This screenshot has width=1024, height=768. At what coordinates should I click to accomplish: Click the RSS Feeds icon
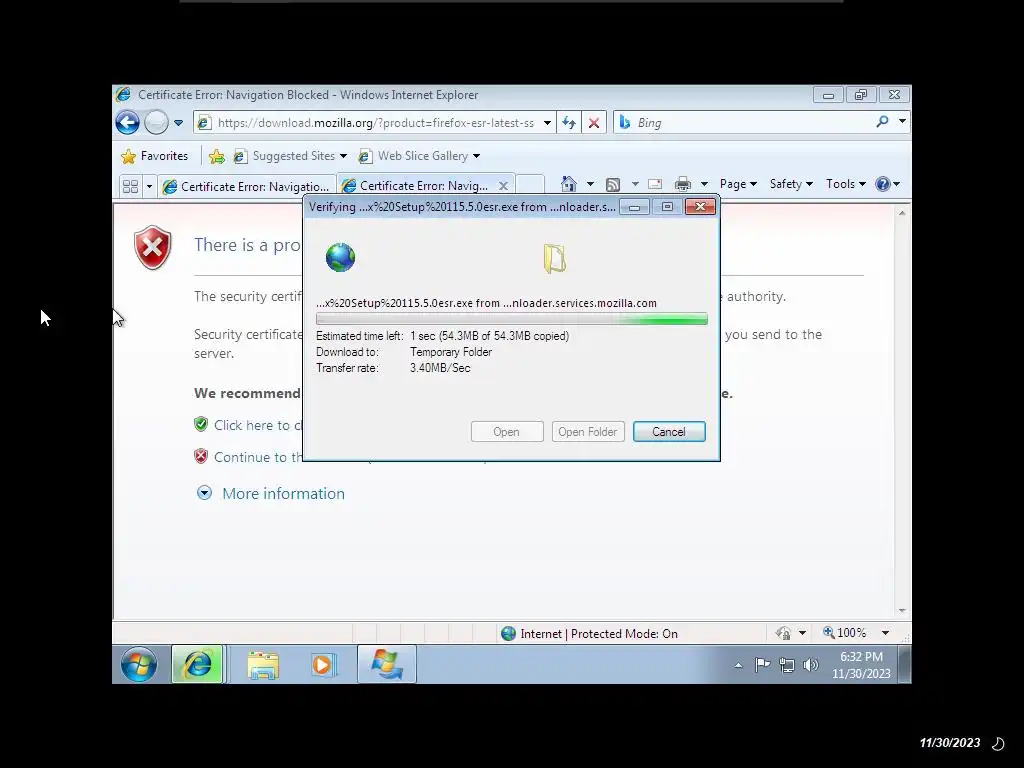[613, 184]
